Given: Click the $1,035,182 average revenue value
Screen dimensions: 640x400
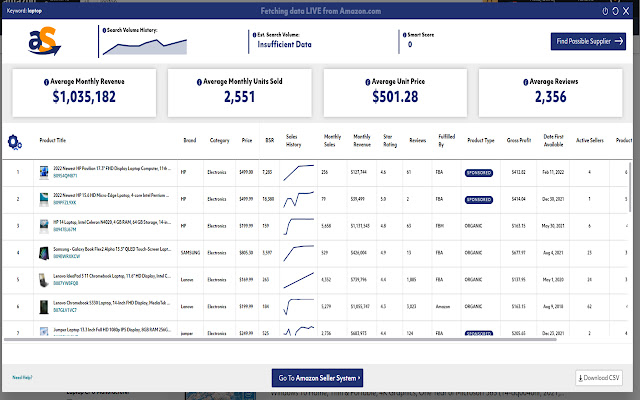Looking at the screenshot, I should point(84,97).
